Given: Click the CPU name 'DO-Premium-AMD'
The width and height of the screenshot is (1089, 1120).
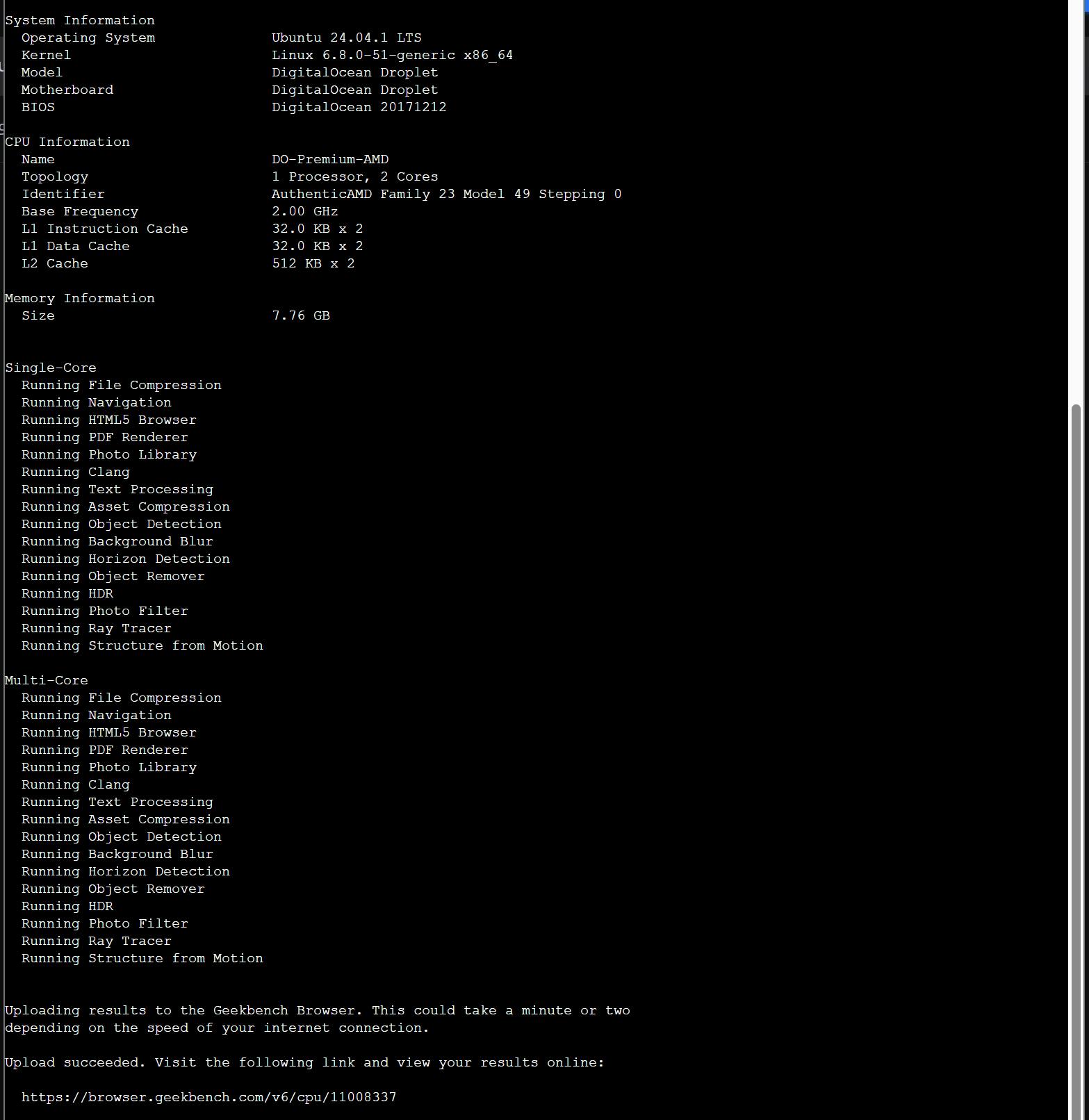Looking at the screenshot, I should pos(329,159).
